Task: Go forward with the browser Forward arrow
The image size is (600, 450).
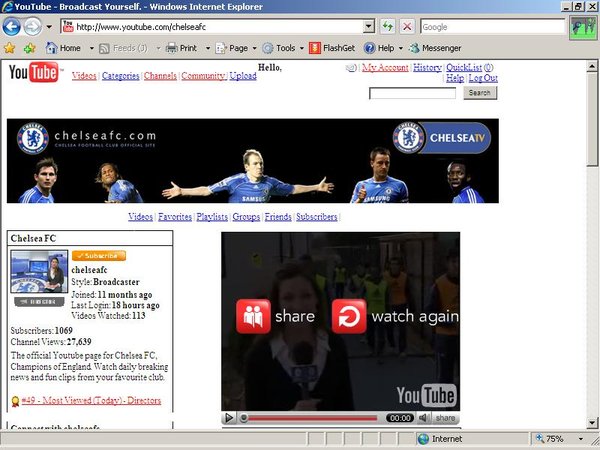Action: (33, 27)
